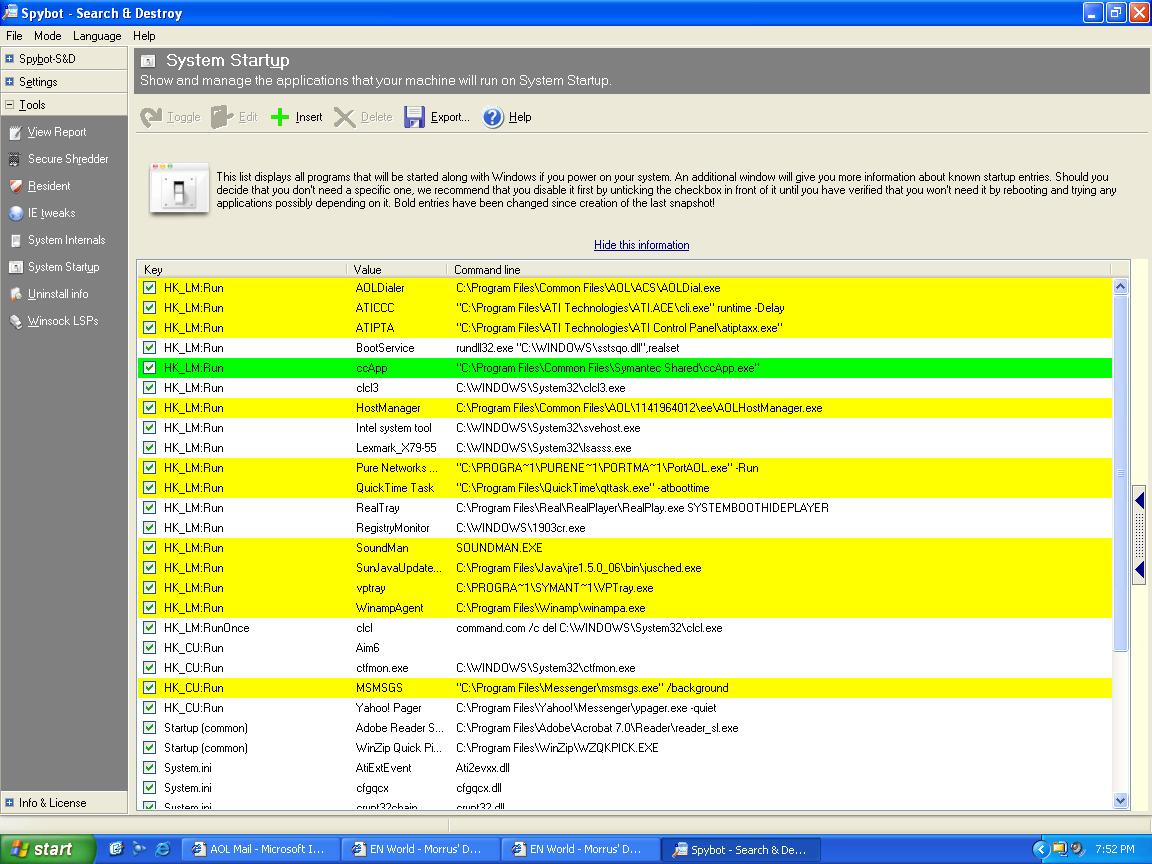Click the tray expand arrow in taskbar
Screen dimensions: 1152x864
[1040, 849]
